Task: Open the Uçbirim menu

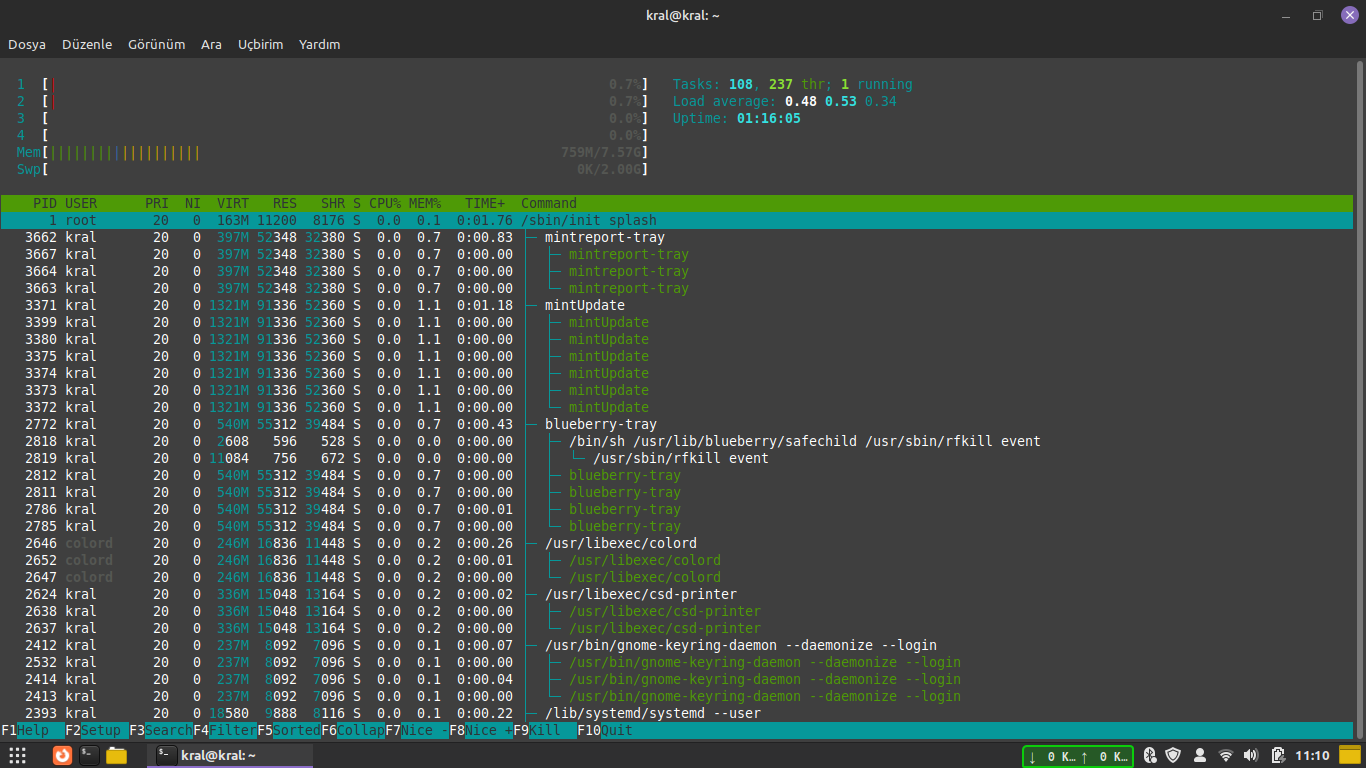Action: click(260, 45)
